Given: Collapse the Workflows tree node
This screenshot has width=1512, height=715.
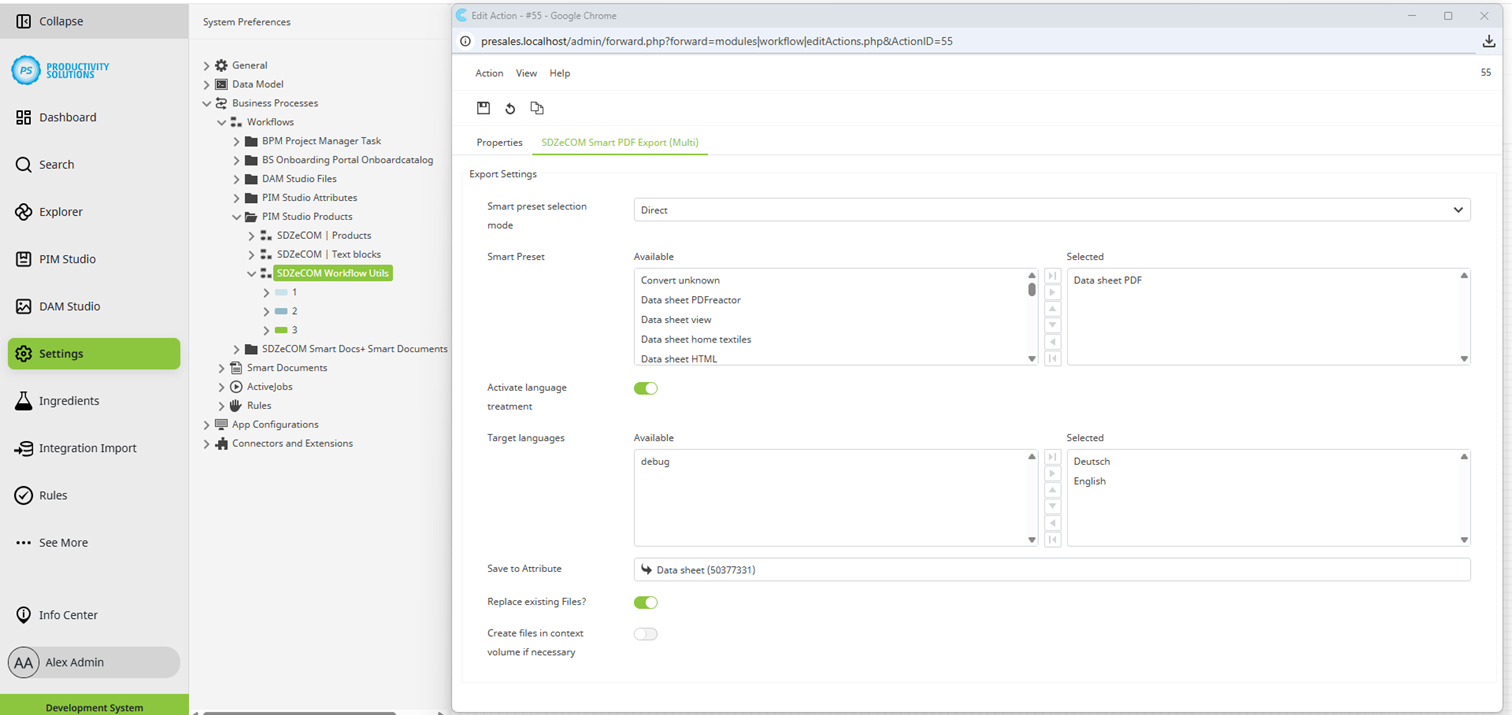Looking at the screenshot, I should tap(222, 122).
